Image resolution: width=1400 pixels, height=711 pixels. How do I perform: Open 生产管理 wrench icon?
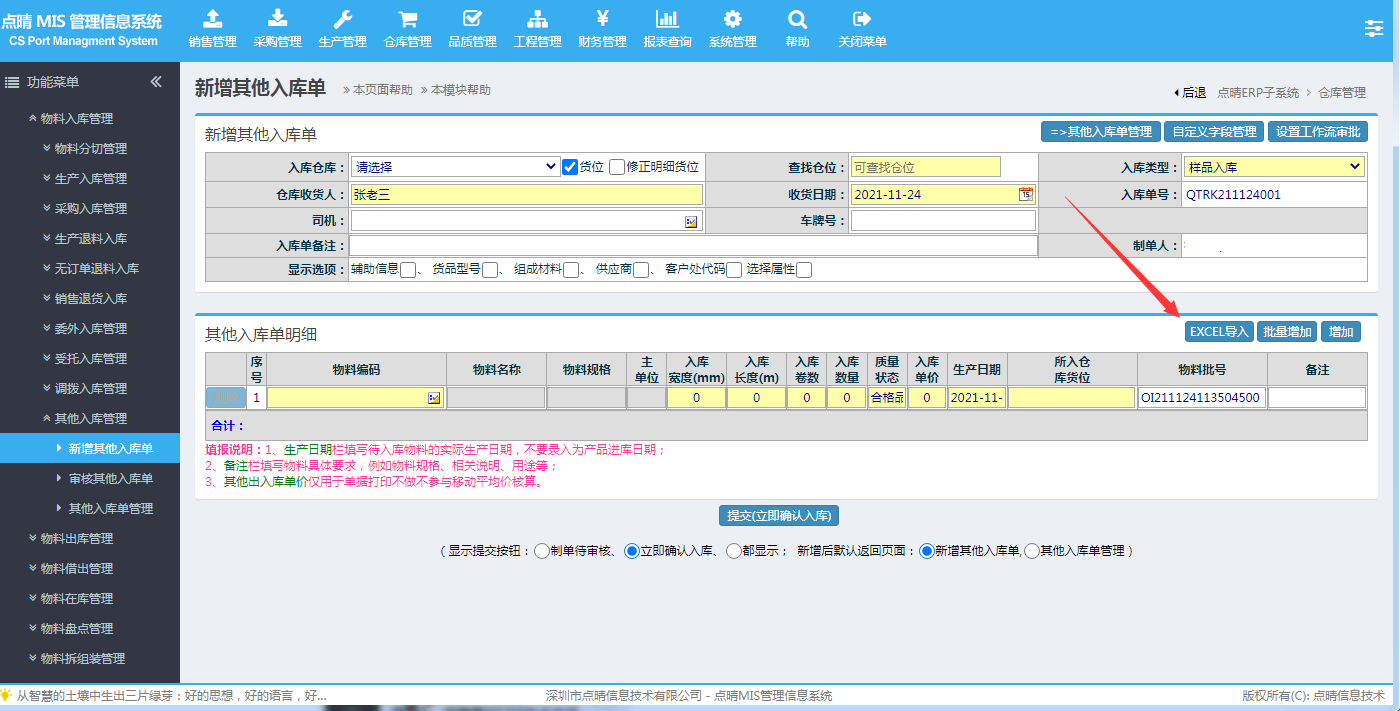pyautogui.click(x=342, y=19)
